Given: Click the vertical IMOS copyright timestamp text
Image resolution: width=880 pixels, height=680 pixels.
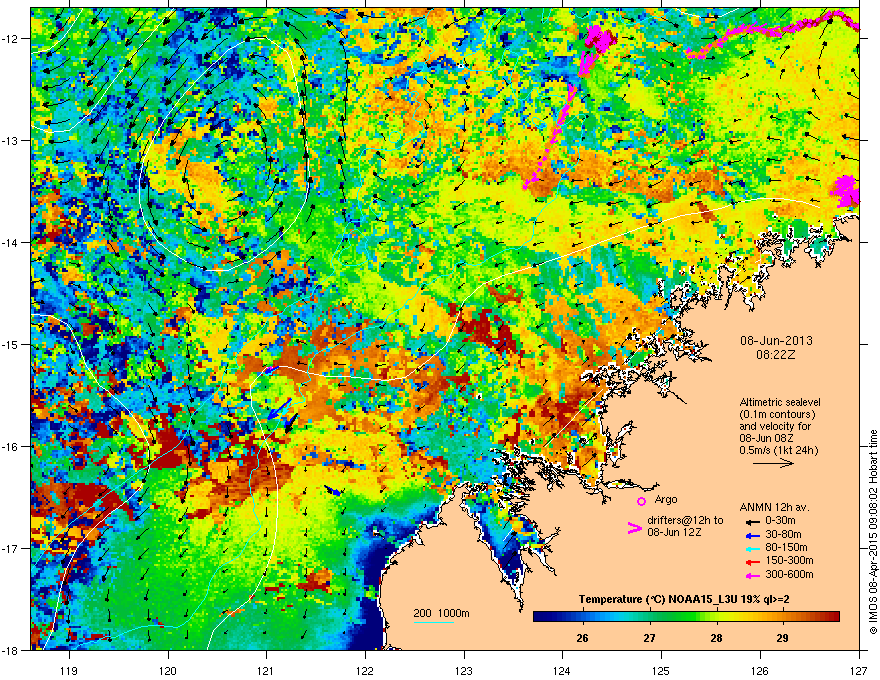Looking at the screenshot, I should click(x=873, y=532).
